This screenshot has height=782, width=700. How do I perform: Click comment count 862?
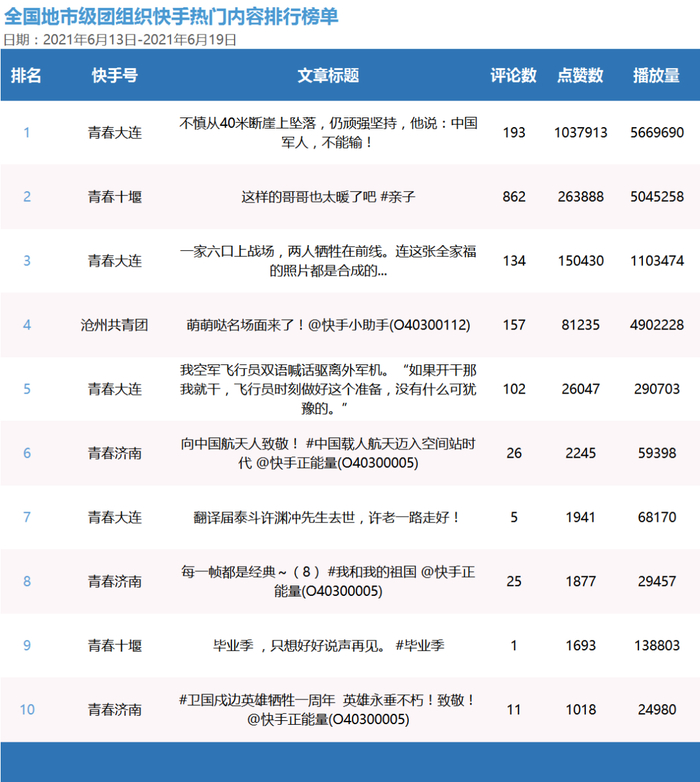514,196
